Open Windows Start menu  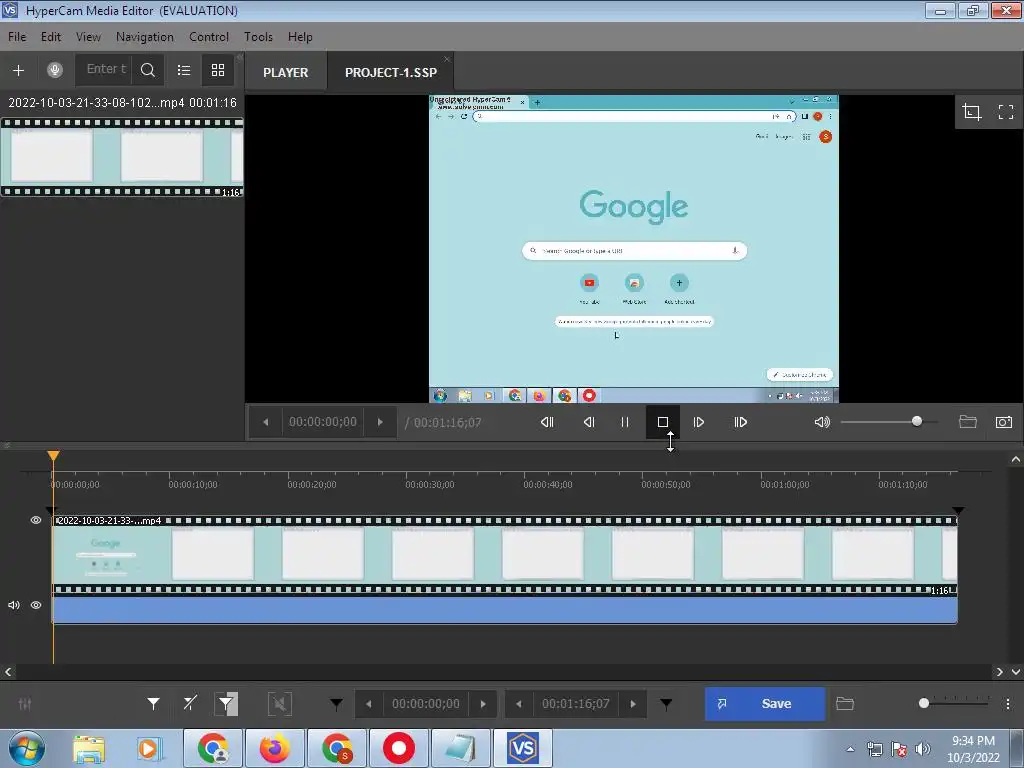(26, 748)
